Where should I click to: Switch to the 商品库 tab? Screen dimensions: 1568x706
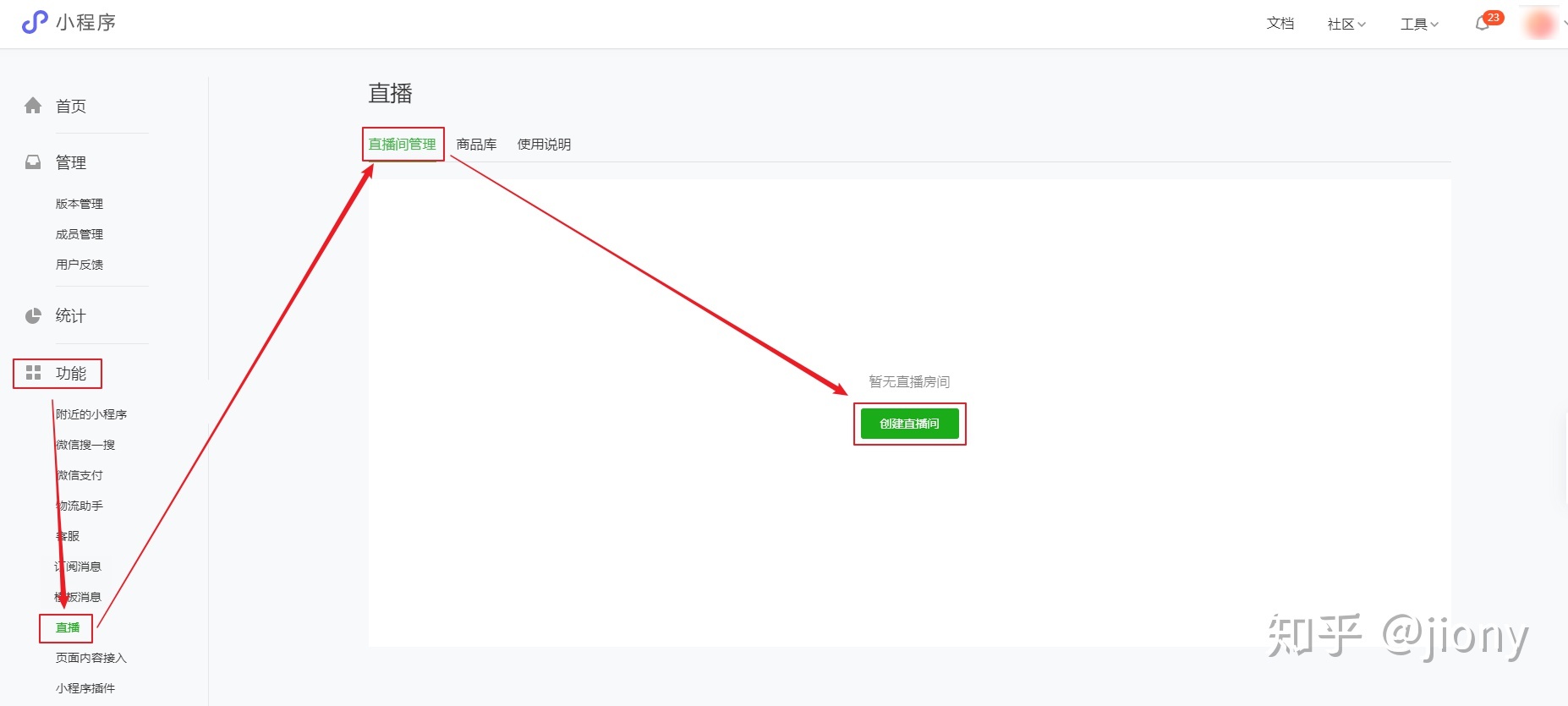click(476, 145)
